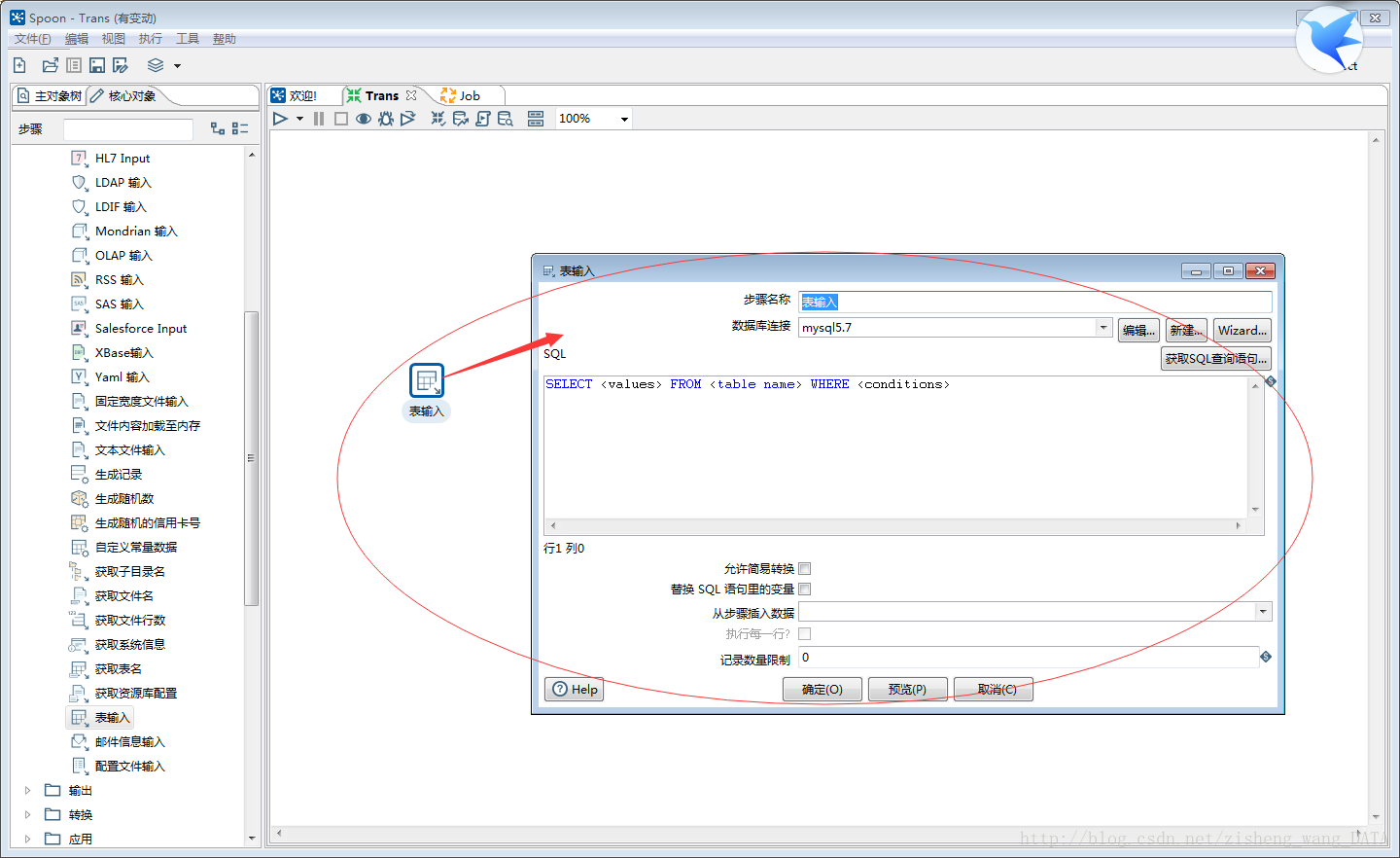1400x858 pixels.
Task: Stop the transformation with the square icon
Action: click(x=341, y=119)
